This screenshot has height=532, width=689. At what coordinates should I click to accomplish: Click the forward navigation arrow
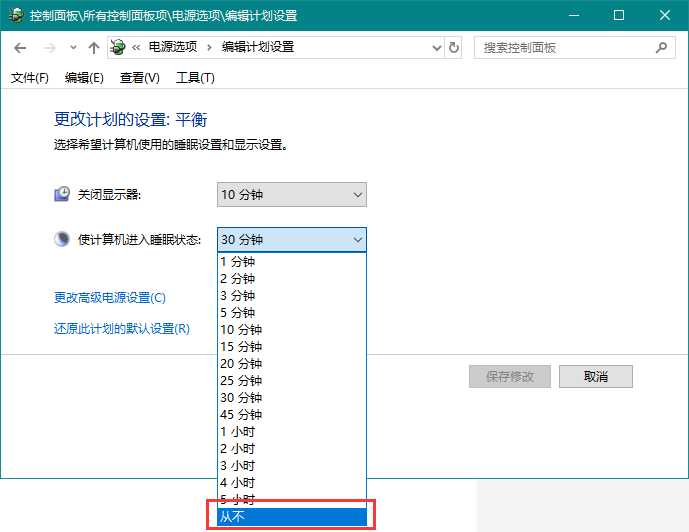[50, 47]
